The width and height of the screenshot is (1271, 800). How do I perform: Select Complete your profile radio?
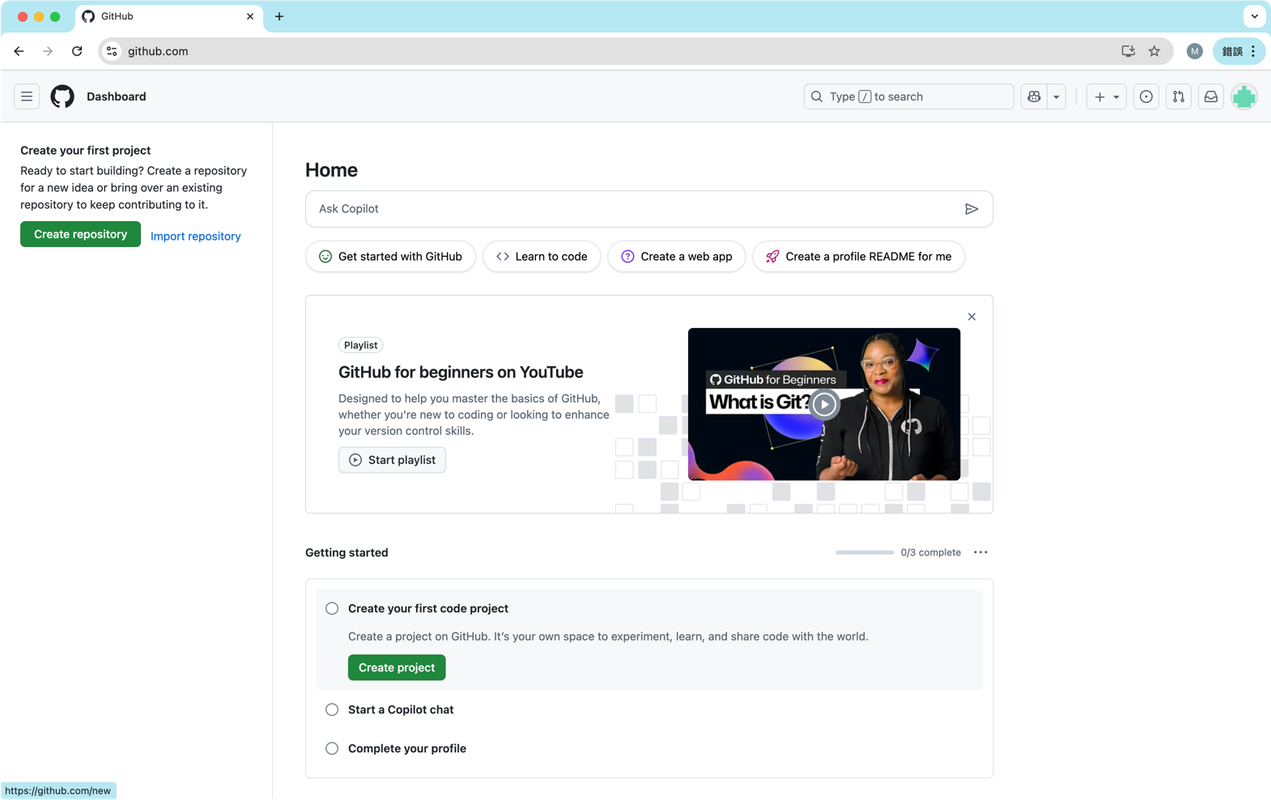[332, 748]
